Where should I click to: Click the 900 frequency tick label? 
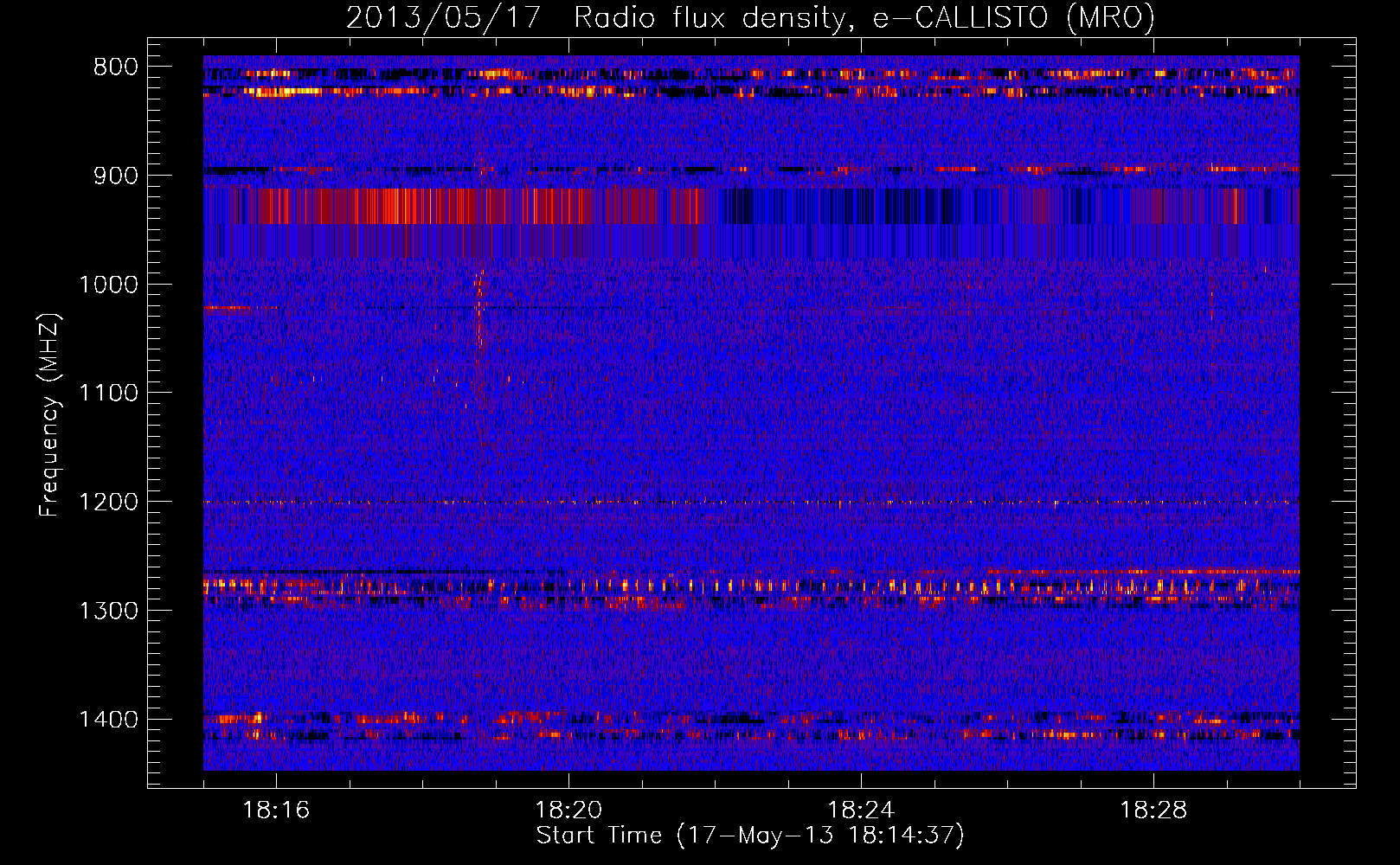115,176
